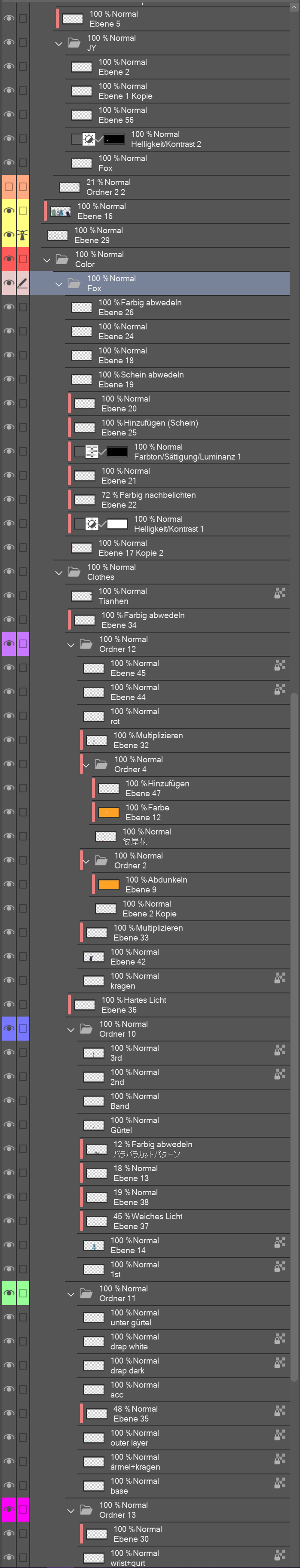This screenshot has width=300, height=1568.
Task: Click the white mask thumbnail of Helligkeit/Kontrast 1
Action: (x=117, y=524)
